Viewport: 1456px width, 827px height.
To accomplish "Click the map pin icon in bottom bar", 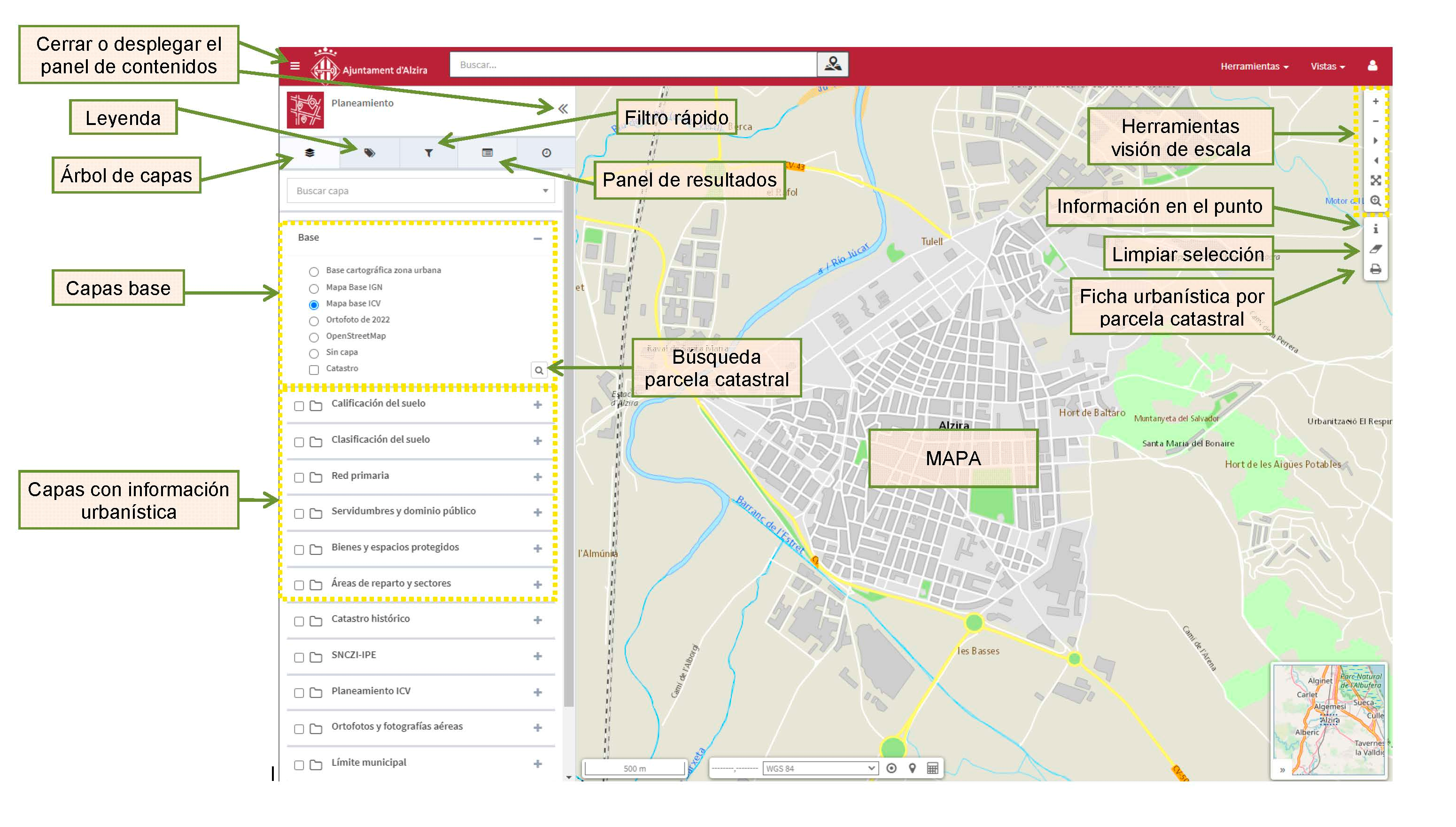I will pyautogui.click(x=912, y=768).
